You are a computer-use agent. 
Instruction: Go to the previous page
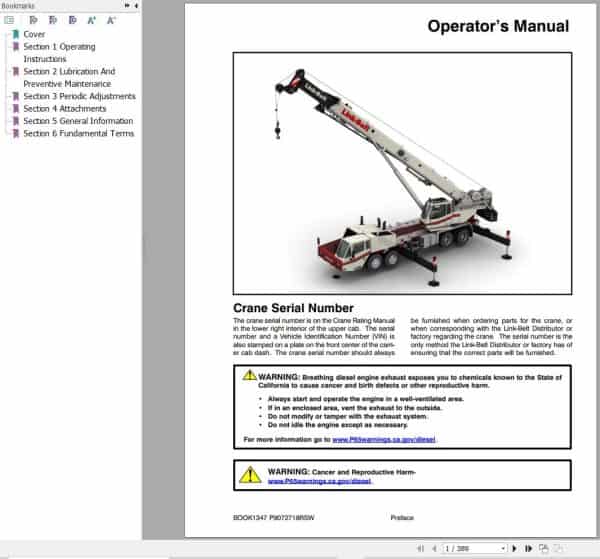(434, 548)
